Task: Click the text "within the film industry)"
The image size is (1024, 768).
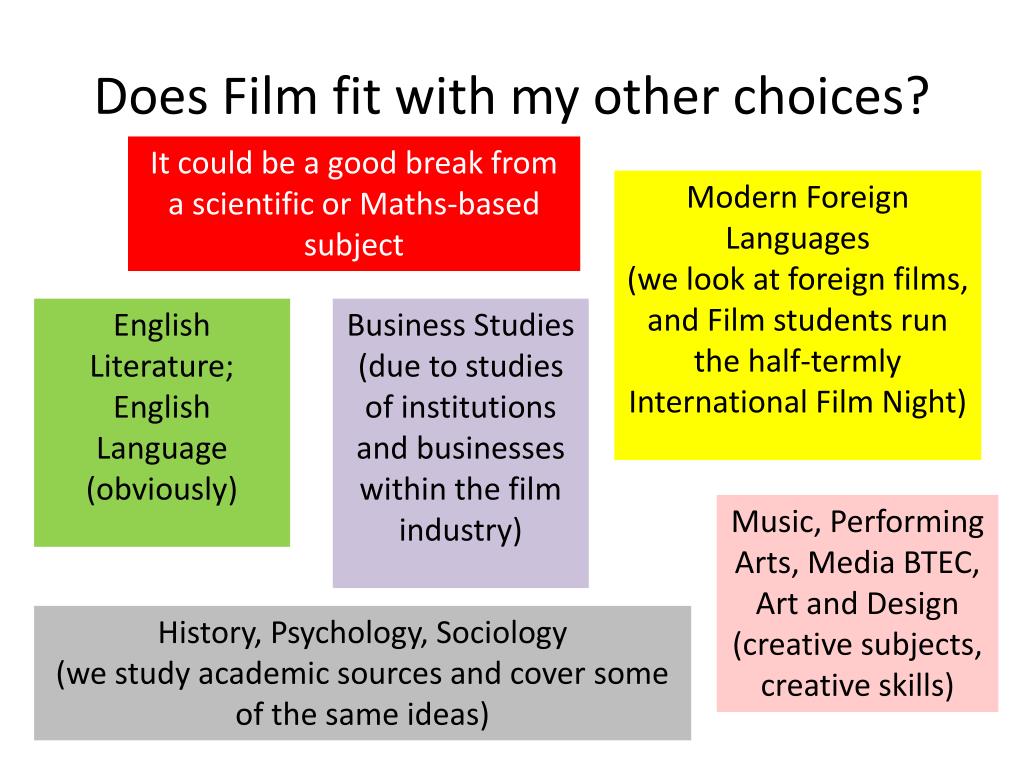Action: 460,509
